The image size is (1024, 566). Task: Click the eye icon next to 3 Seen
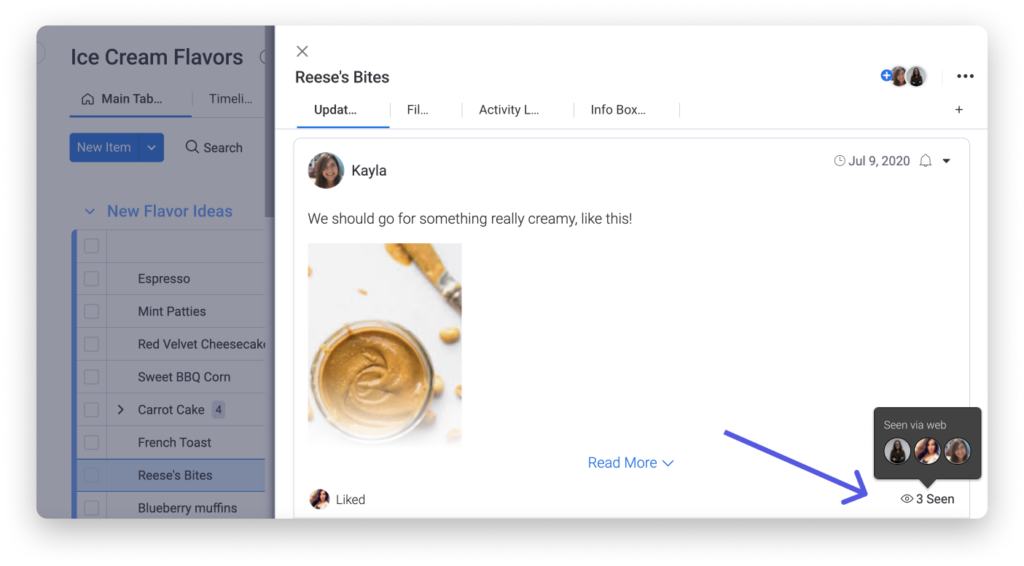click(906, 499)
